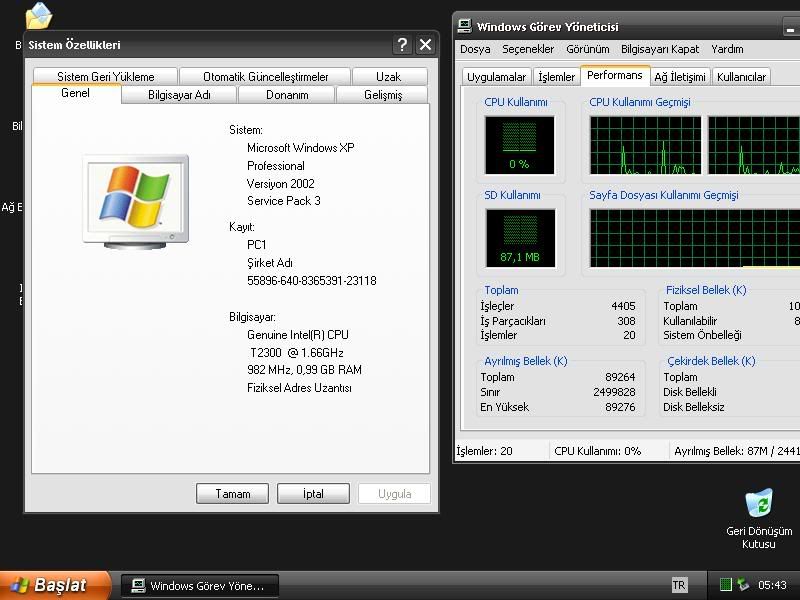This screenshot has width=800, height=600.
Task: Switch to the Uygulamalar tab
Action: click(496, 77)
